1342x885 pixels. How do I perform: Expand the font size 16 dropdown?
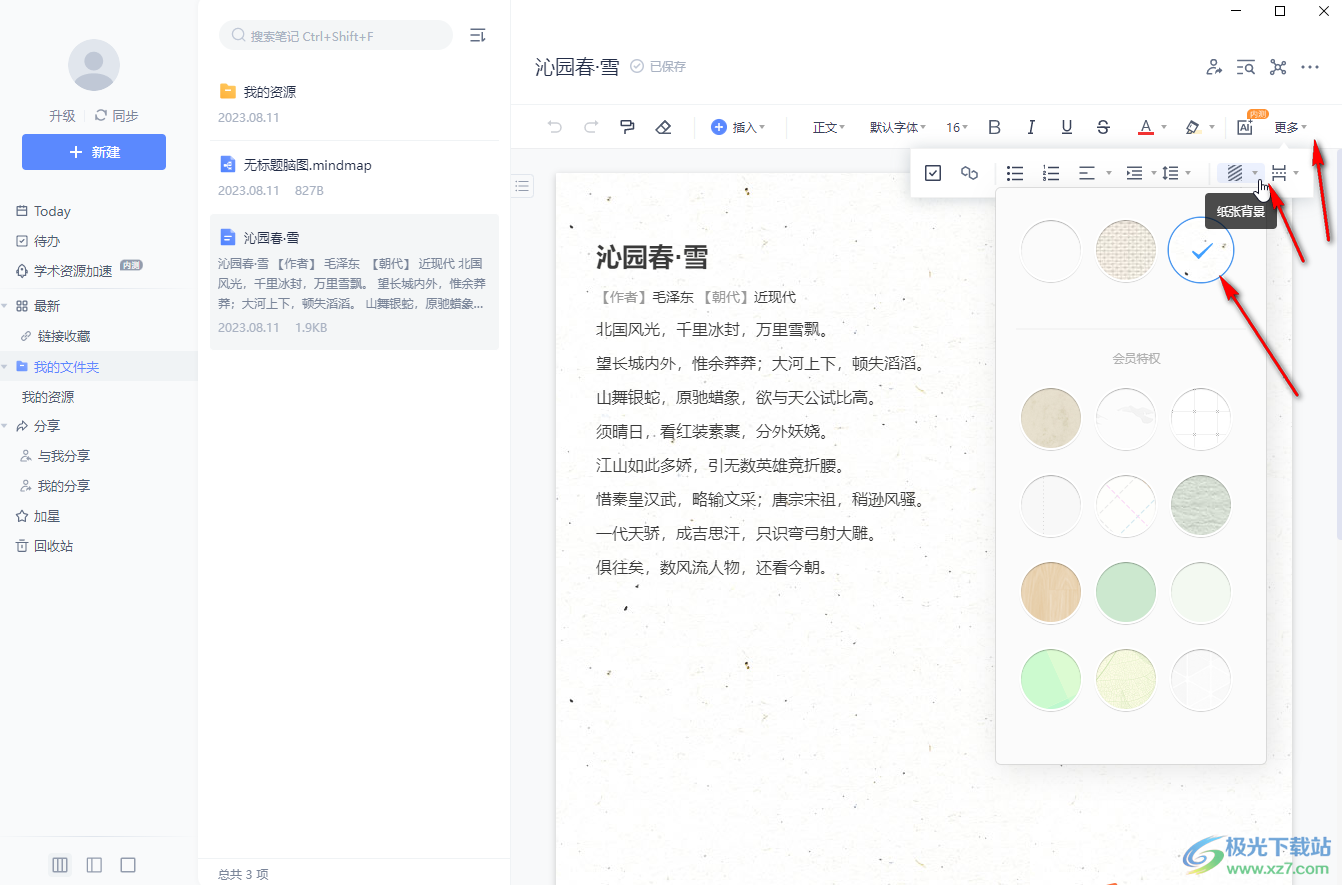tap(957, 127)
